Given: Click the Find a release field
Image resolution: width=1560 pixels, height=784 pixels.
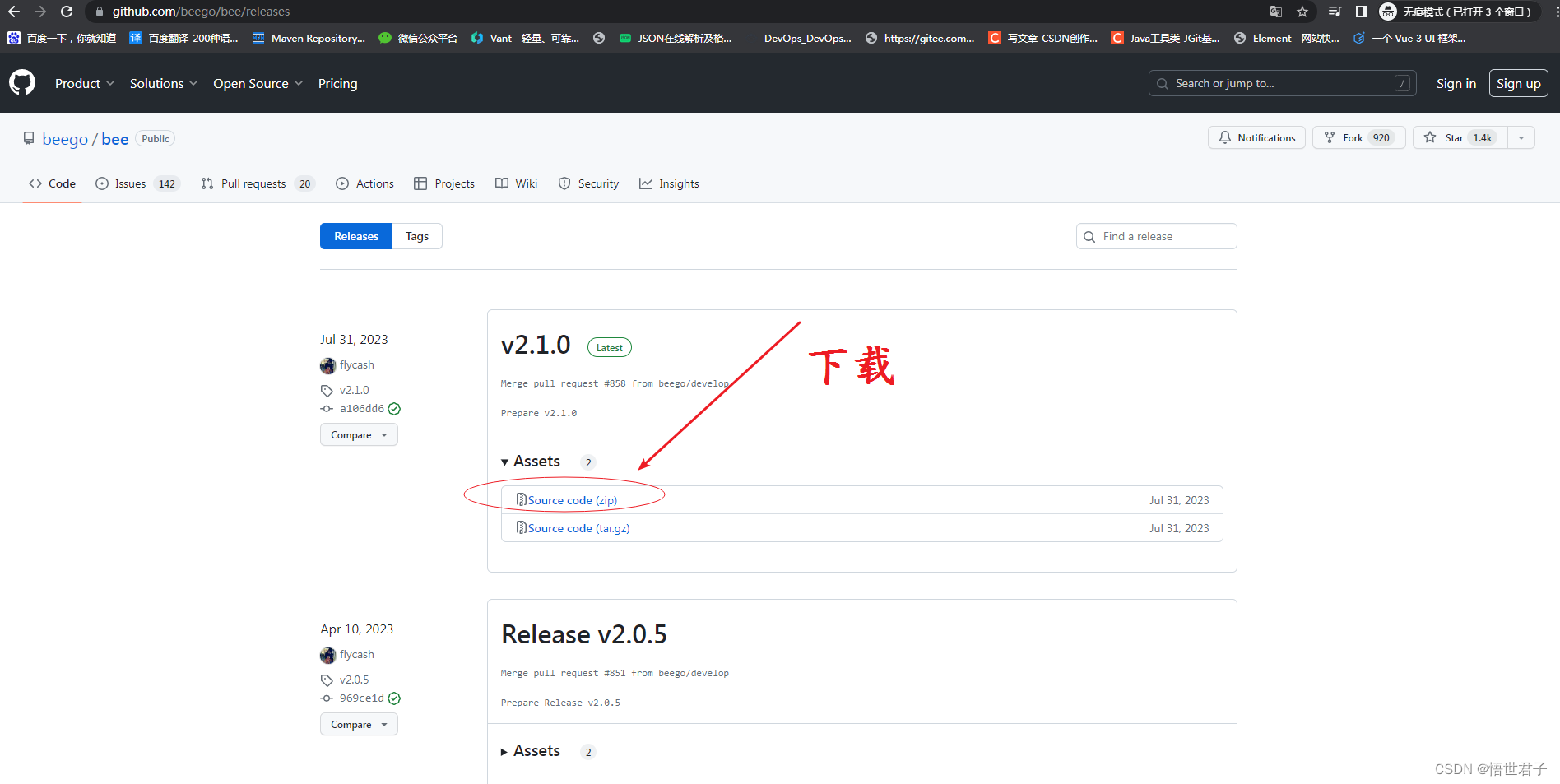Looking at the screenshot, I should coord(1156,236).
